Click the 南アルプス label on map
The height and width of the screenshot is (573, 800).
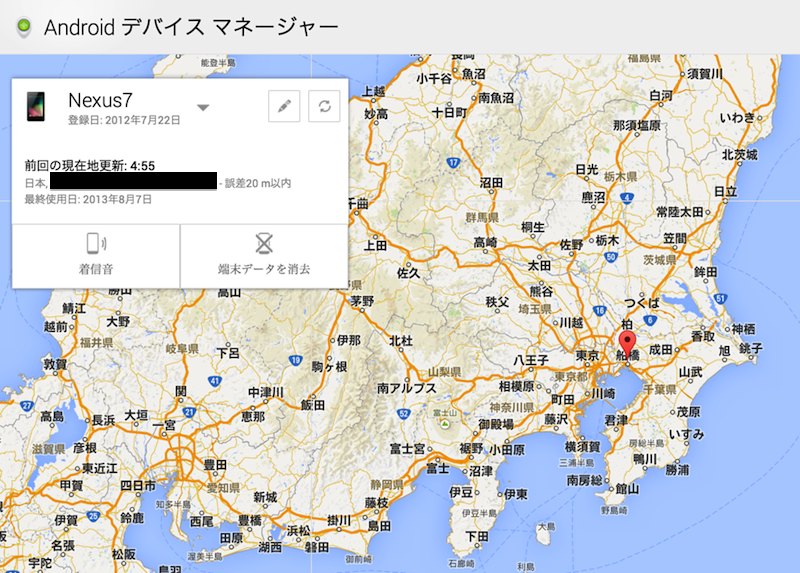pyautogui.click(x=407, y=388)
